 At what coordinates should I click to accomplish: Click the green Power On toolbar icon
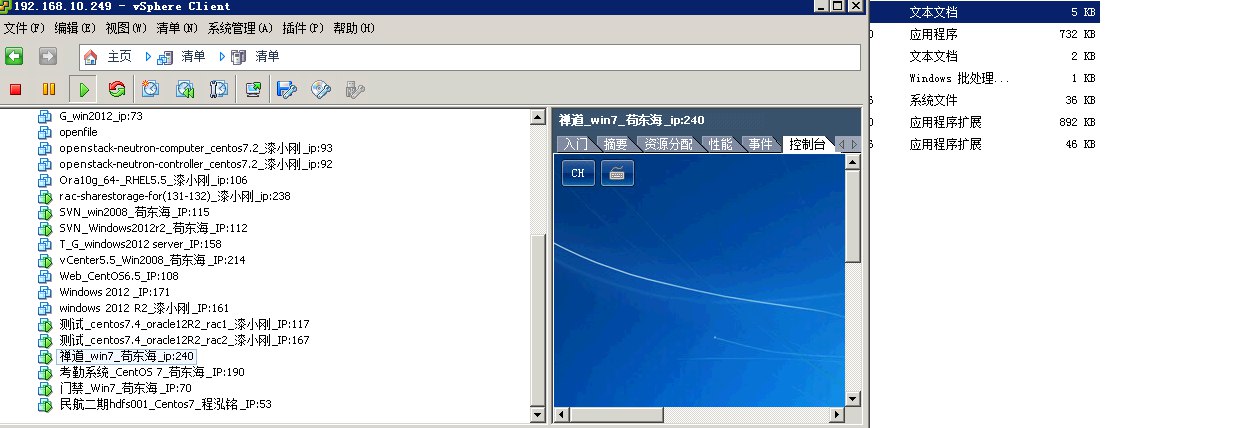(x=84, y=90)
